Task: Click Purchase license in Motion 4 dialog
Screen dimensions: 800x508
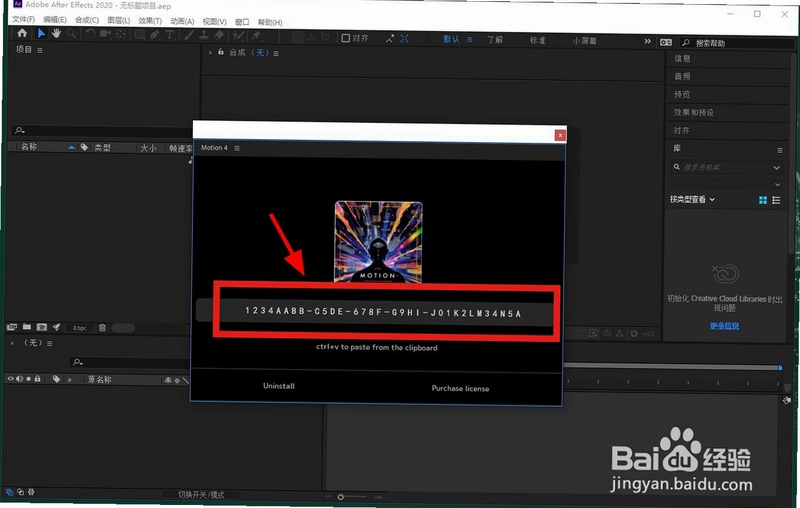Action: (x=460, y=389)
